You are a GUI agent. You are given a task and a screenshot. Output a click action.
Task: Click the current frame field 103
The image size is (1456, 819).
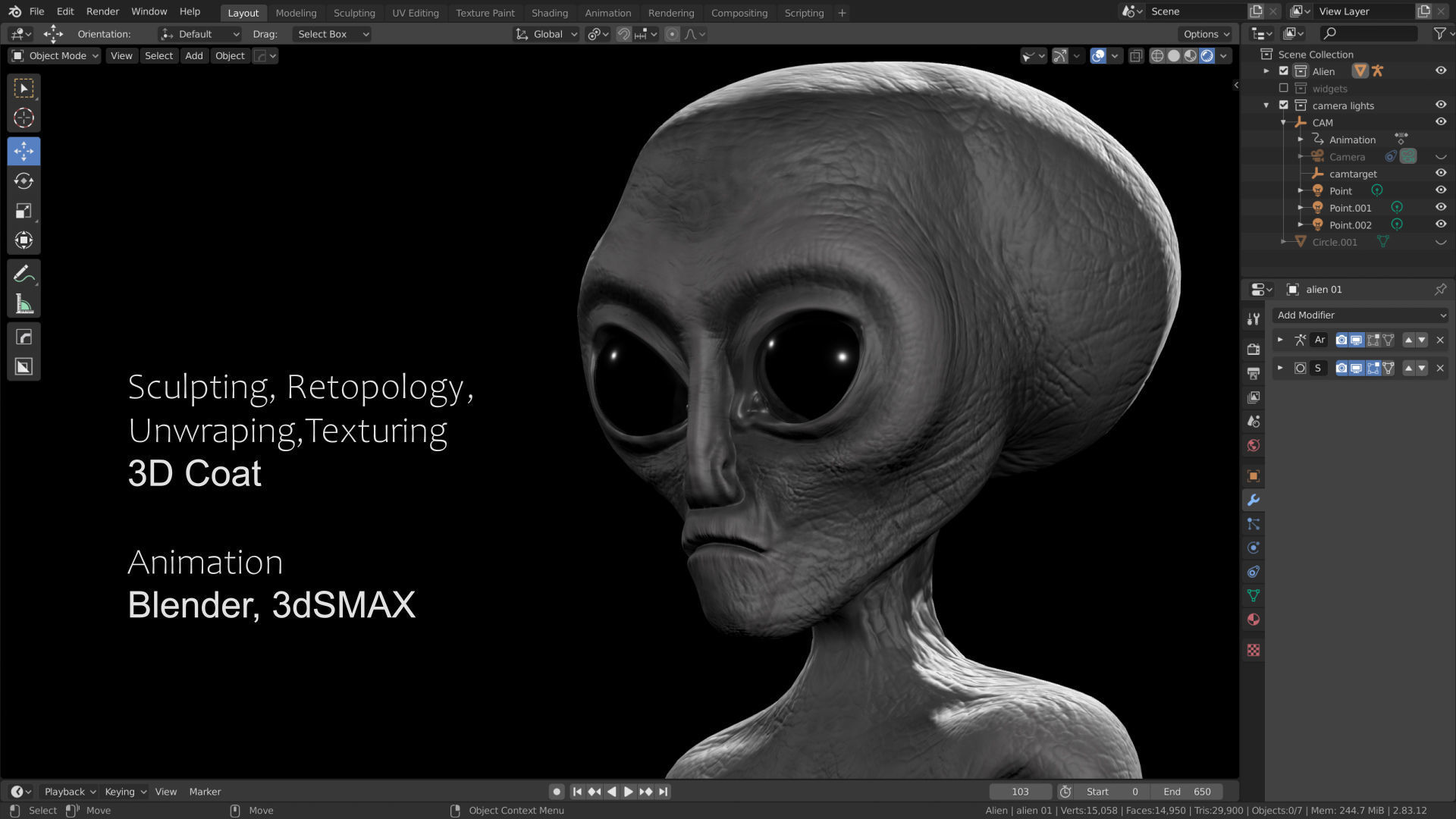1020,791
